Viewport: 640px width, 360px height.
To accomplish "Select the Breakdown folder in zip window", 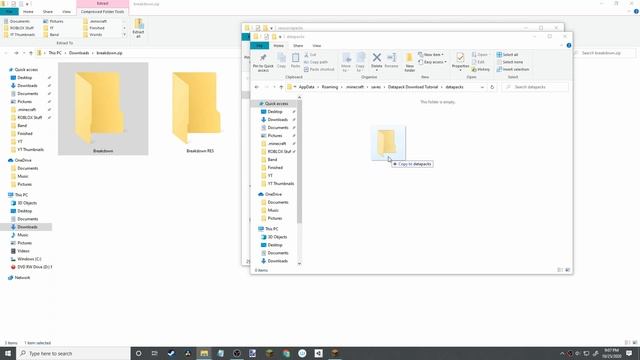I will (103, 109).
